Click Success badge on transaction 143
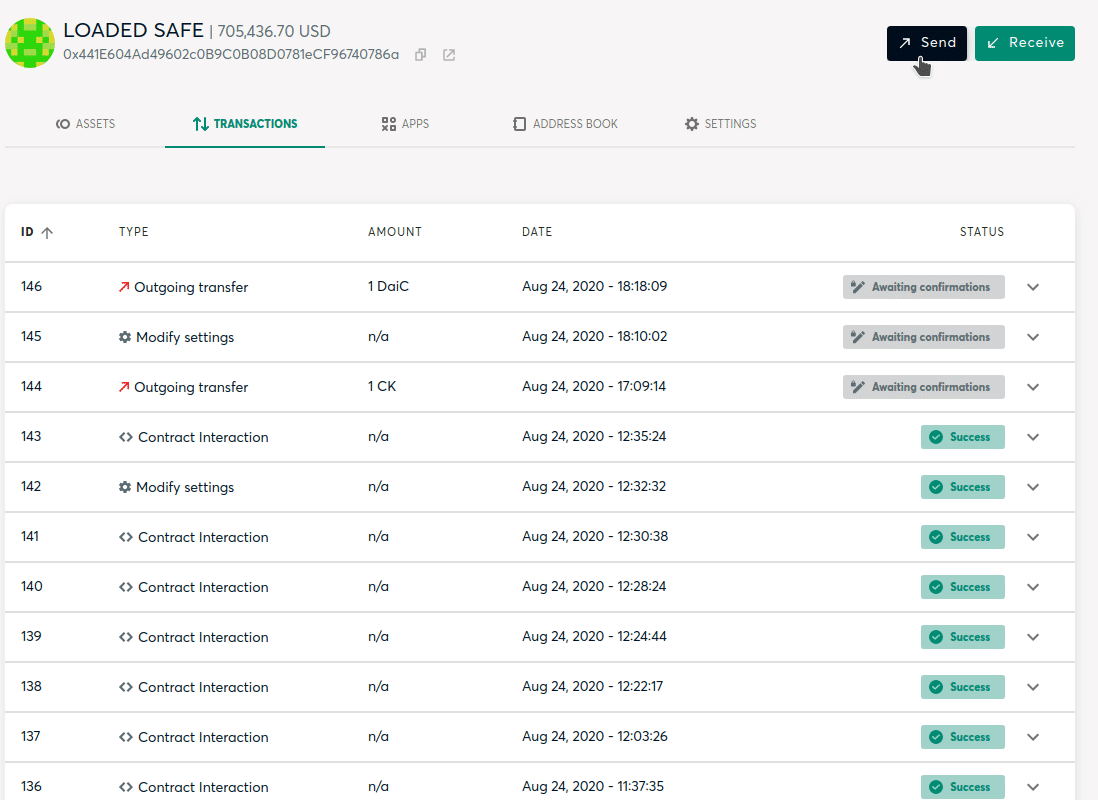Viewport: 1098px width, 800px height. (x=963, y=437)
